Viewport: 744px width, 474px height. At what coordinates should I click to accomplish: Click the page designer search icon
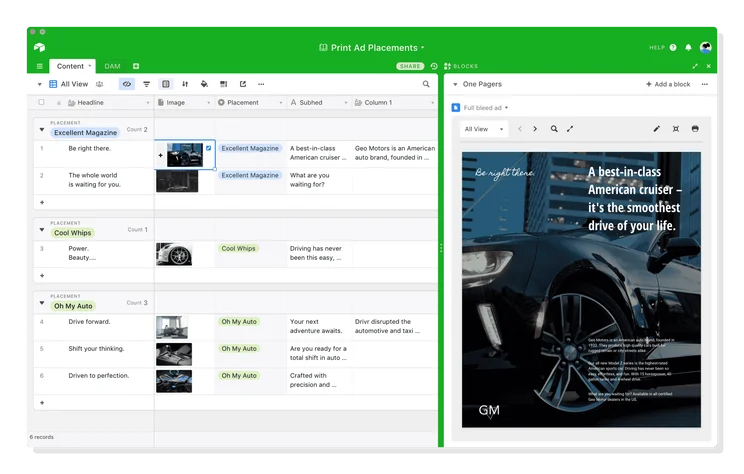point(554,129)
